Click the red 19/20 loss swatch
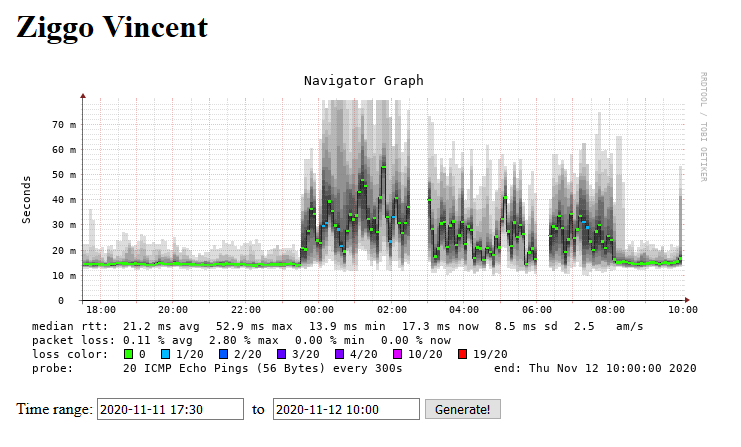This screenshot has width=741, height=447. coord(463,354)
